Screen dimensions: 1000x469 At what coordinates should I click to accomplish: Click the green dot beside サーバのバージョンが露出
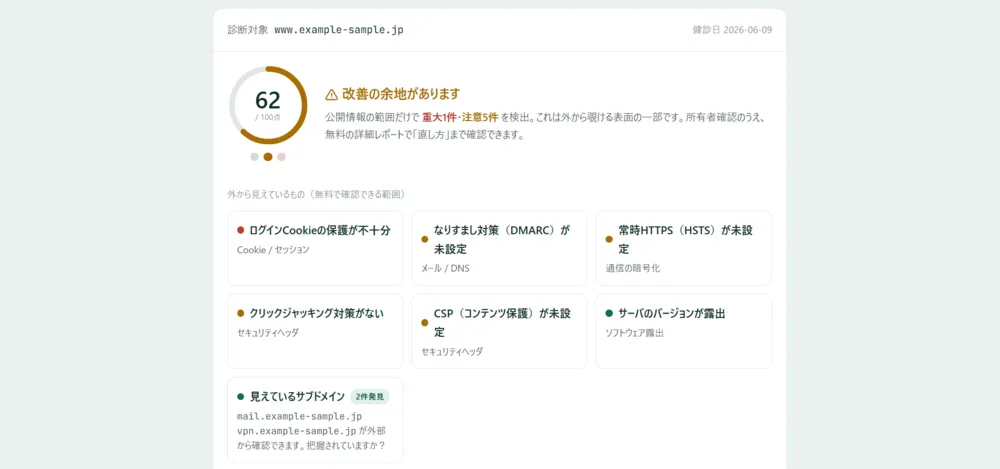(609, 313)
